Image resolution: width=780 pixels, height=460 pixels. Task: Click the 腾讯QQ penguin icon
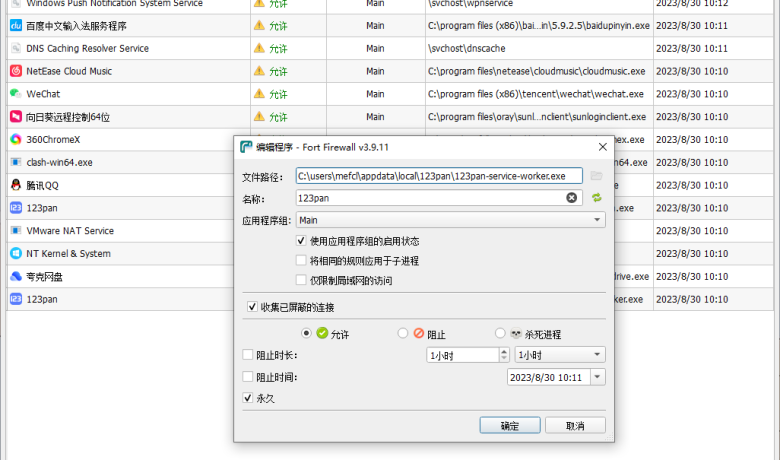[16, 185]
